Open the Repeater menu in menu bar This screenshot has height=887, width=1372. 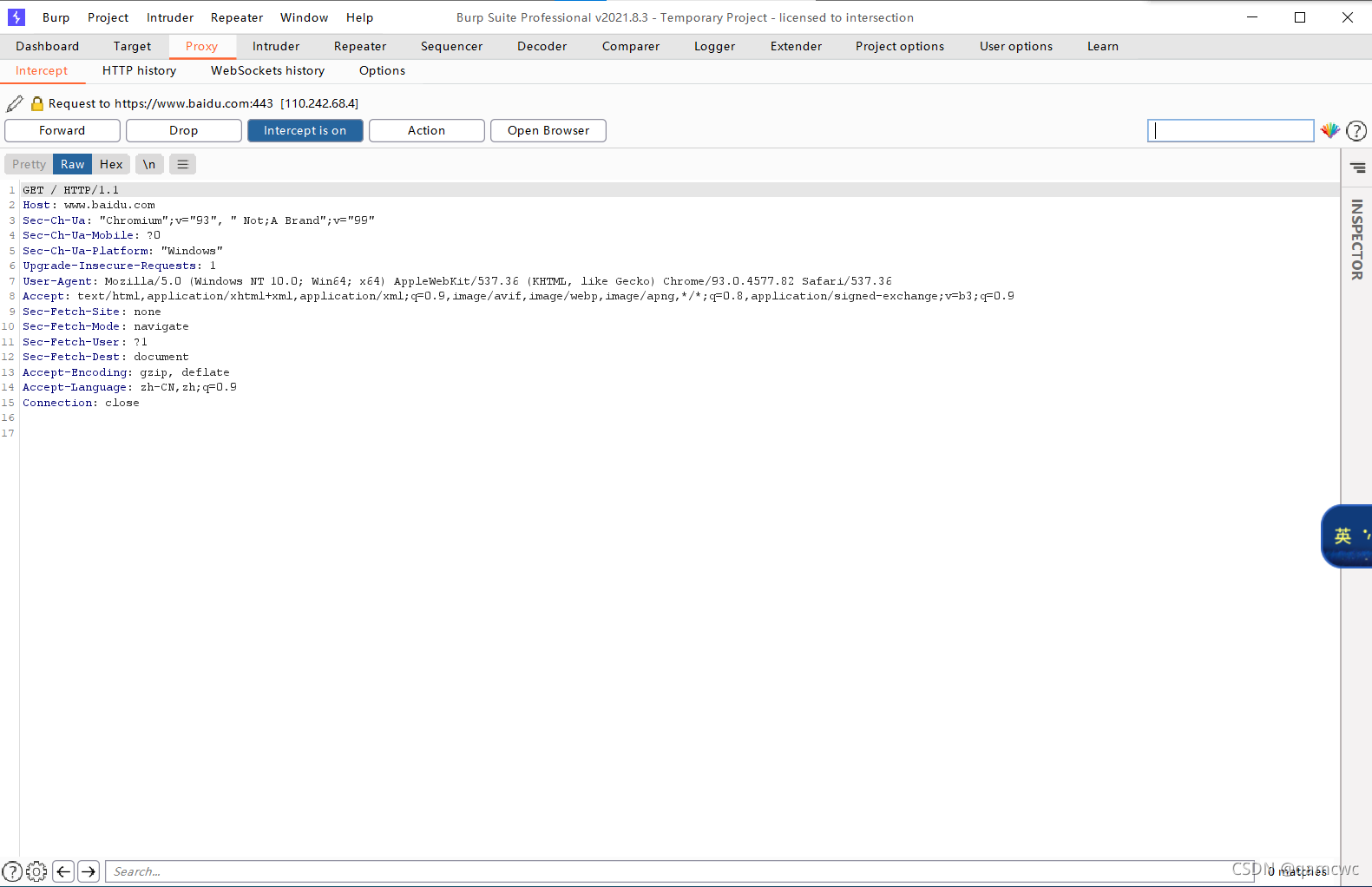(x=237, y=17)
